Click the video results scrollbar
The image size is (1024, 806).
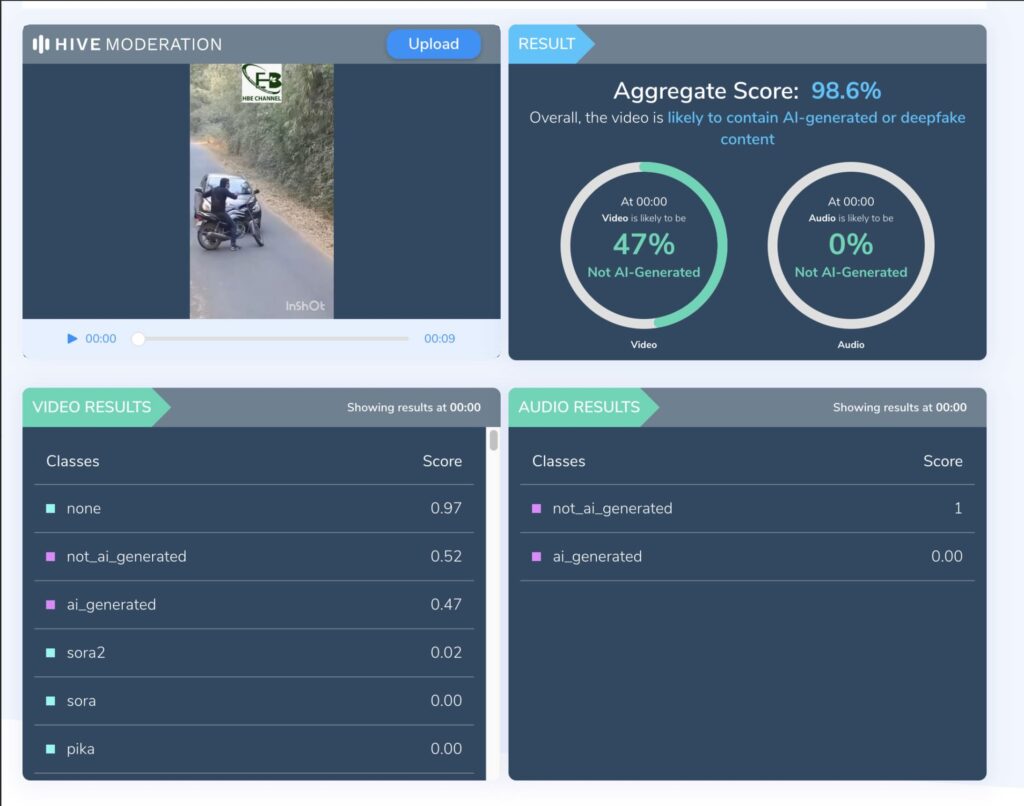click(x=493, y=441)
